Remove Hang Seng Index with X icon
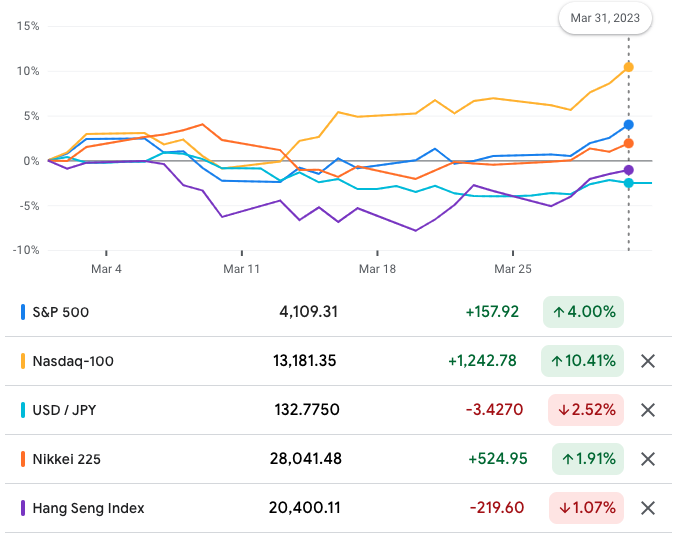Image resolution: width=689 pixels, height=539 pixels. 647,508
